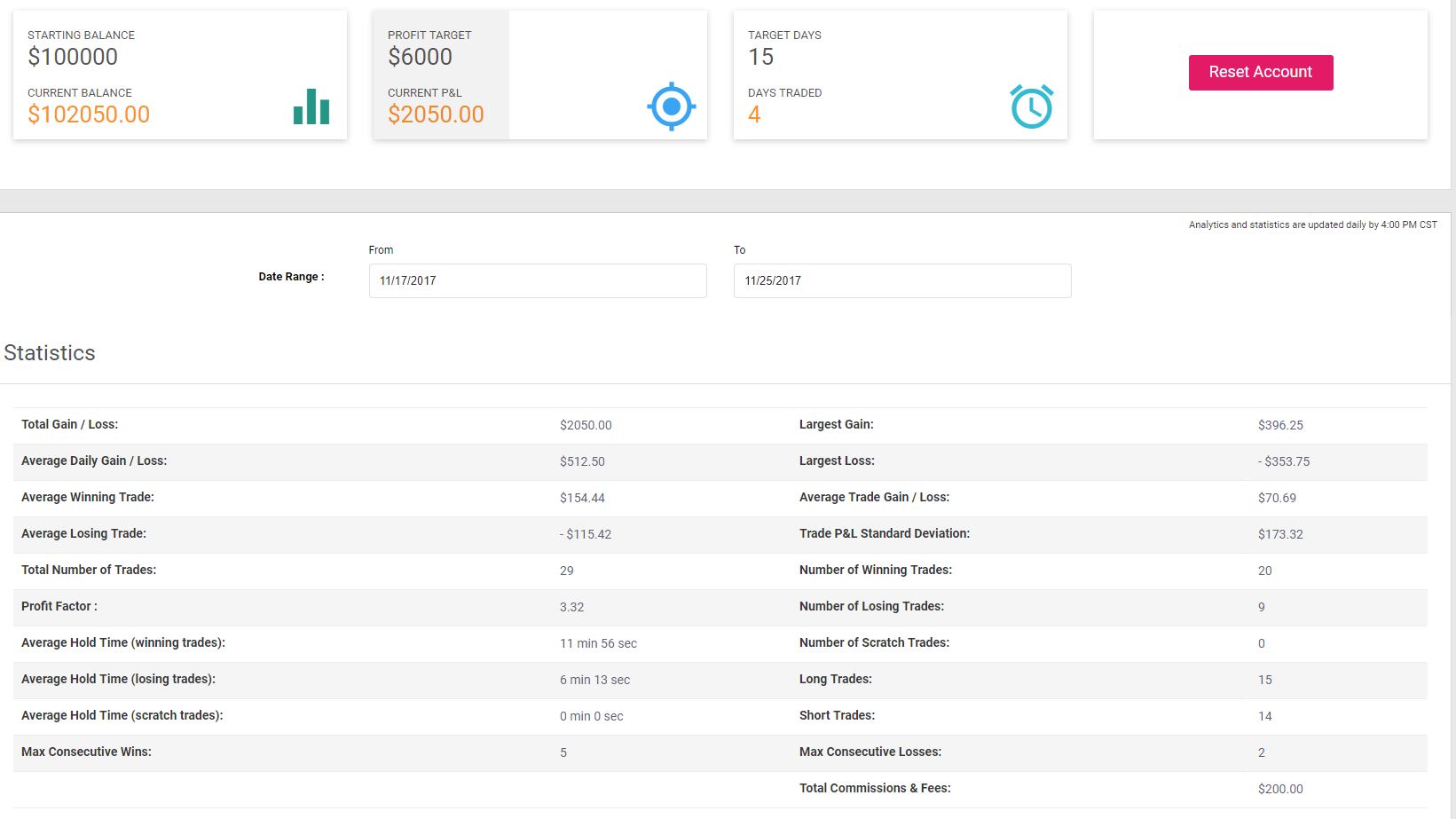Click the hold time value 6 min 13 sec
Viewport: 1456px width, 819px height.
(594, 680)
